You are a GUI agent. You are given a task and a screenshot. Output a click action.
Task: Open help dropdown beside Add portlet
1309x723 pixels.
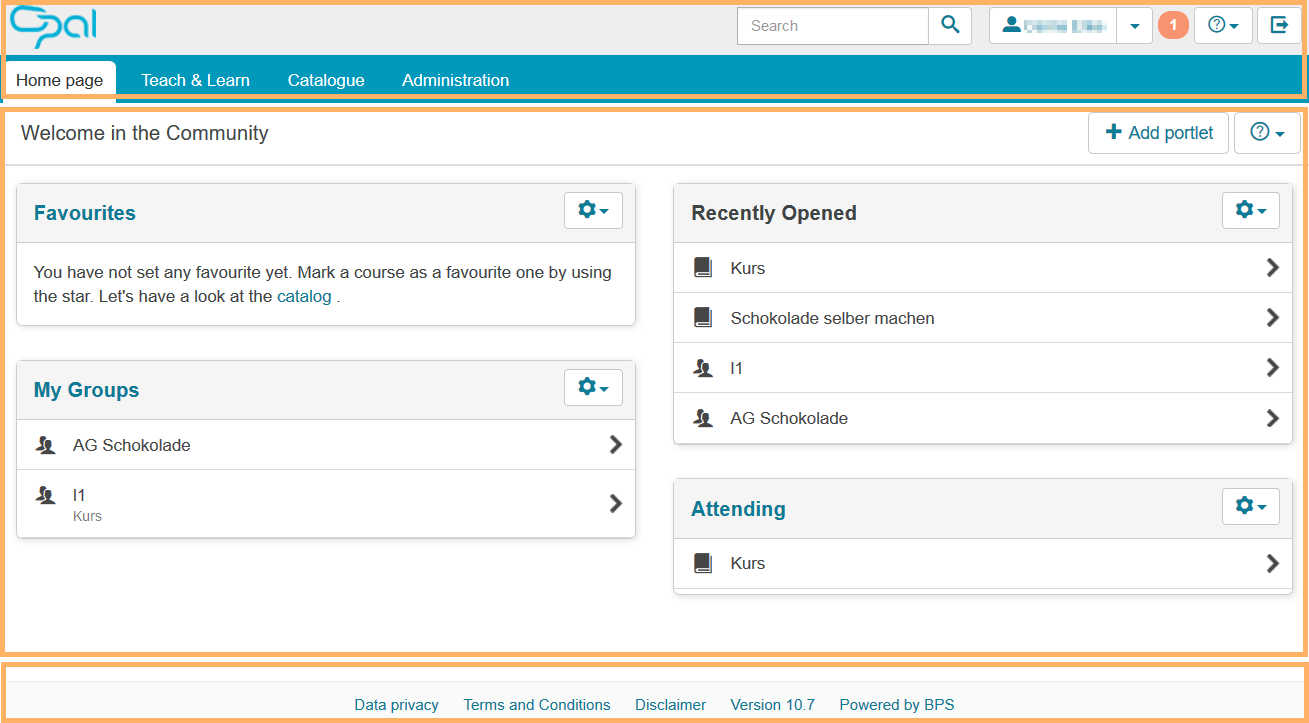[1267, 133]
